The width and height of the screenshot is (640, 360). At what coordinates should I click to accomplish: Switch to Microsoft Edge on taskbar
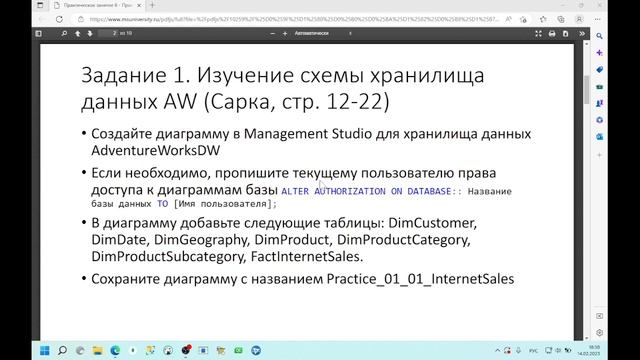pyautogui.click(x=115, y=350)
